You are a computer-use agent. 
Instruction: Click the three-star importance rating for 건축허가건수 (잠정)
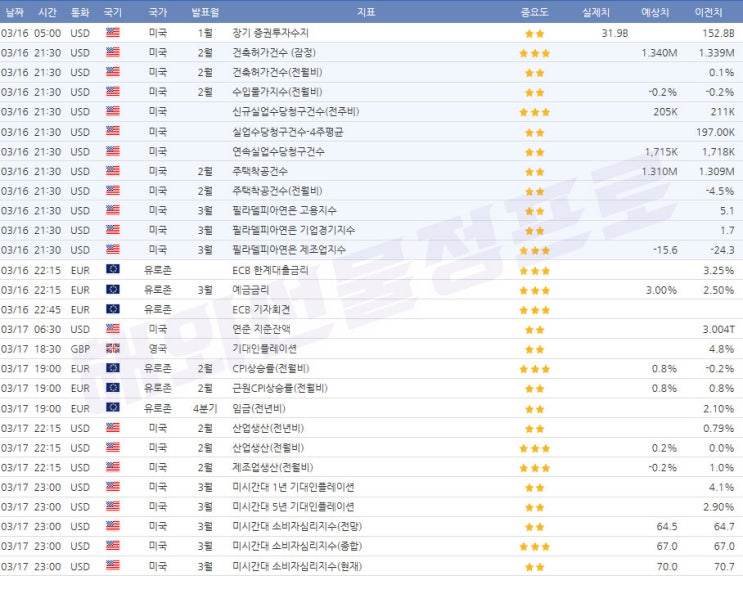coord(535,53)
